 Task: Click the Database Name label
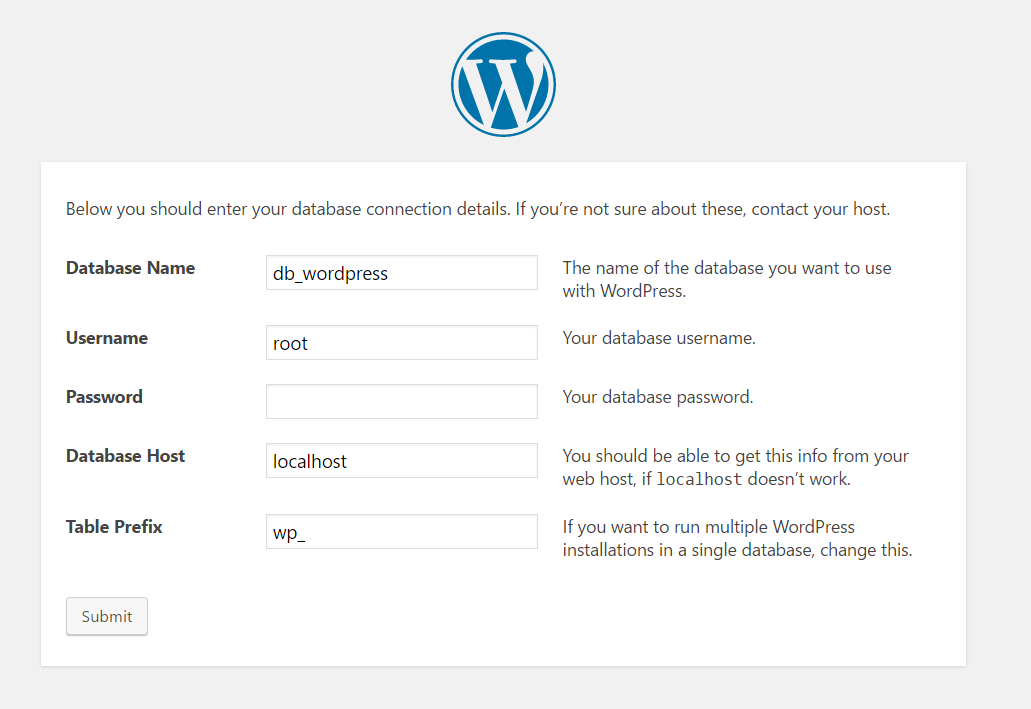tap(130, 268)
